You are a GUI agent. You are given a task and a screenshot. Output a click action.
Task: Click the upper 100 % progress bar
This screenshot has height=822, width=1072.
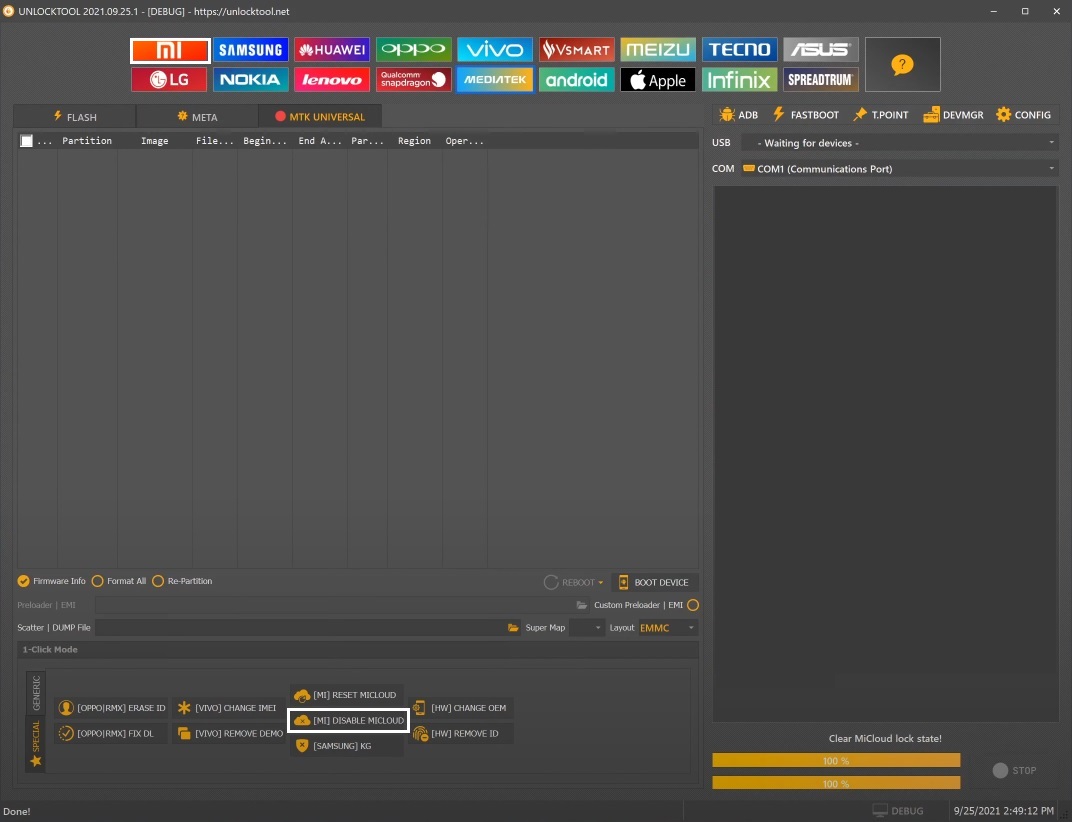(x=835, y=760)
